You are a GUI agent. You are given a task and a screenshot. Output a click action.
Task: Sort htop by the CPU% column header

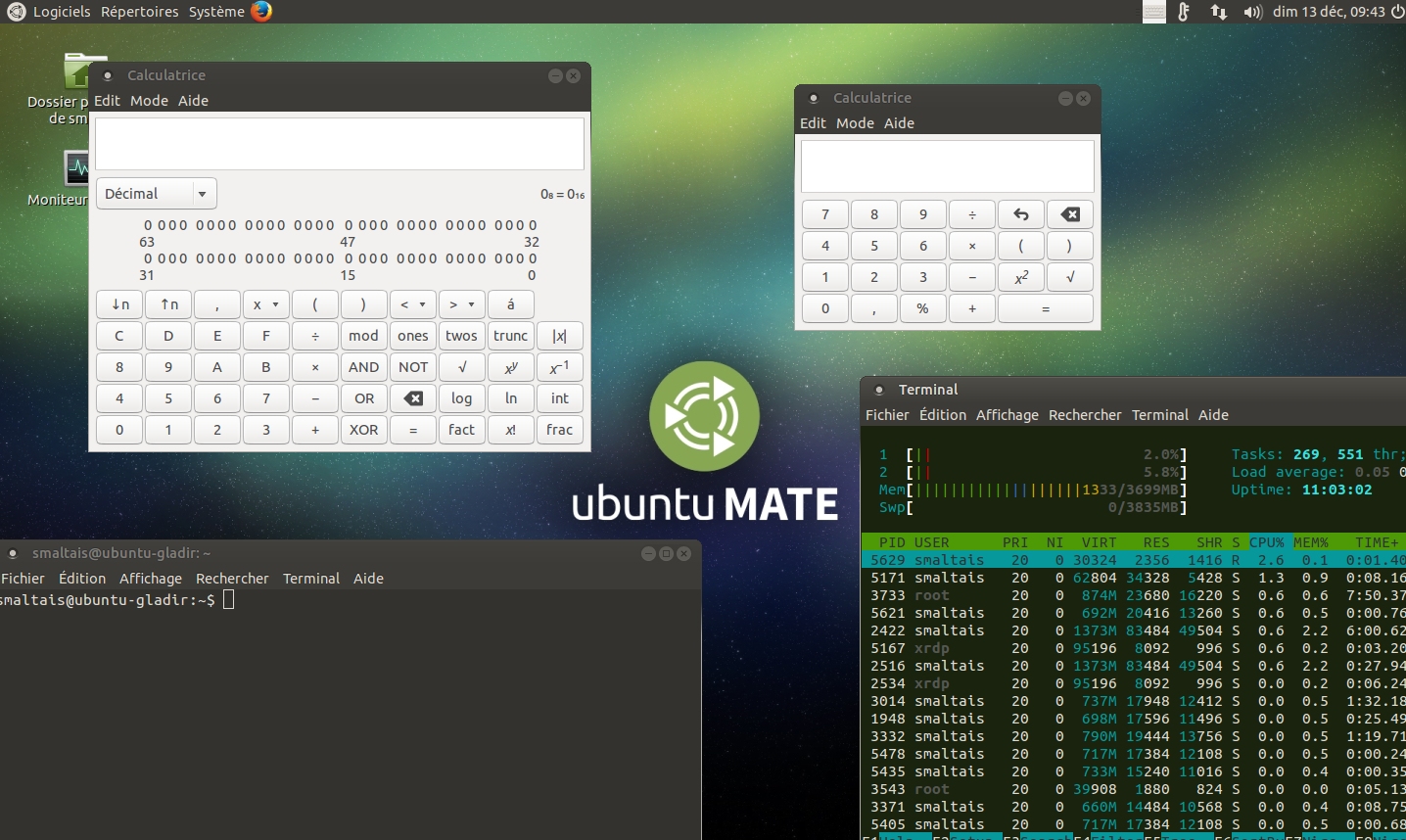tap(1266, 542)
